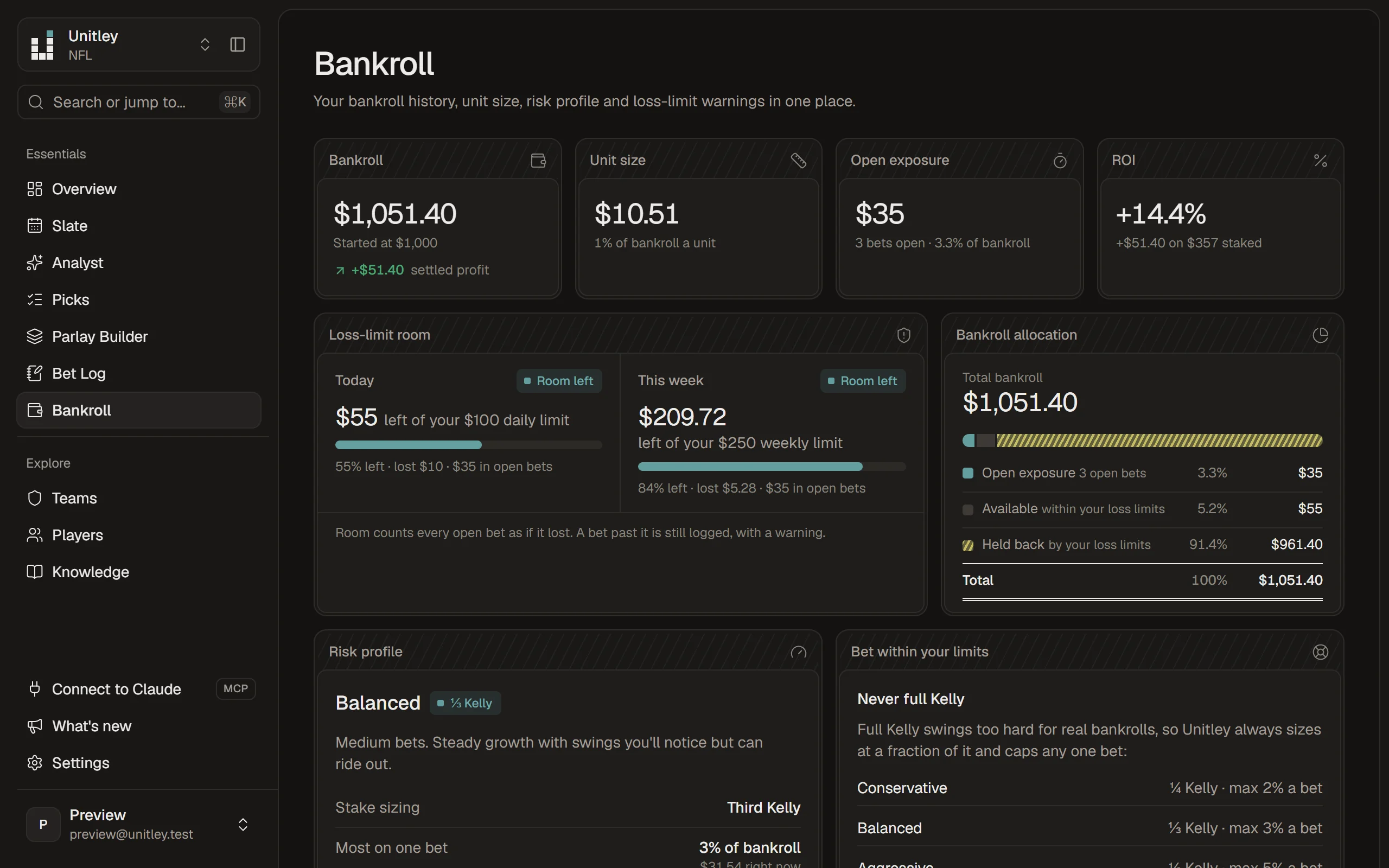Open the Analyst section

[x=139, y=263]
